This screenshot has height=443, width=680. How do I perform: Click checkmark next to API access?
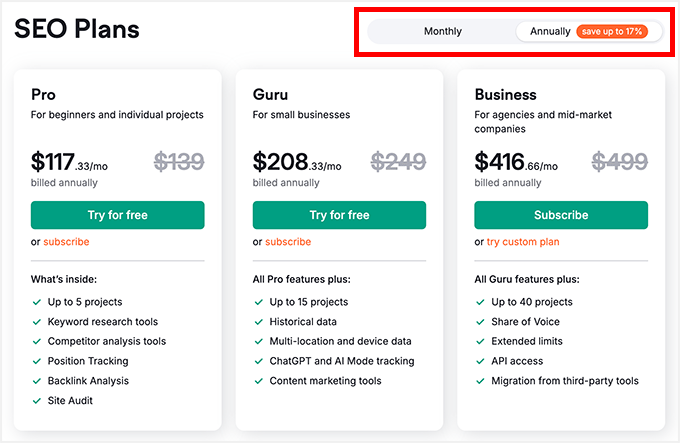(480, 361)
